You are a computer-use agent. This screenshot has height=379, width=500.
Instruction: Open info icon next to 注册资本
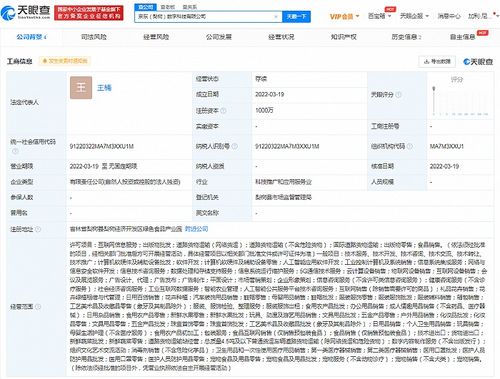coord(223,110)
